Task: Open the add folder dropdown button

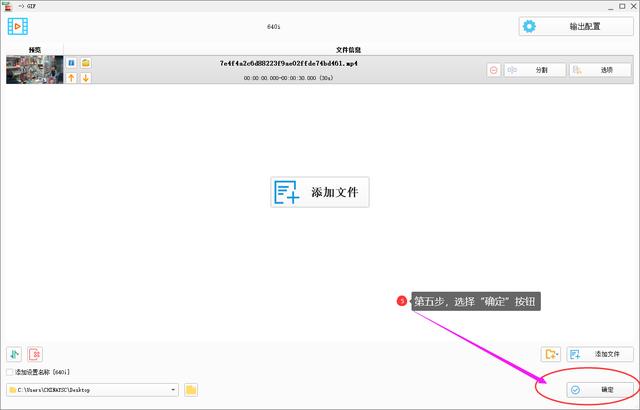Action: (x=551, y=354)
